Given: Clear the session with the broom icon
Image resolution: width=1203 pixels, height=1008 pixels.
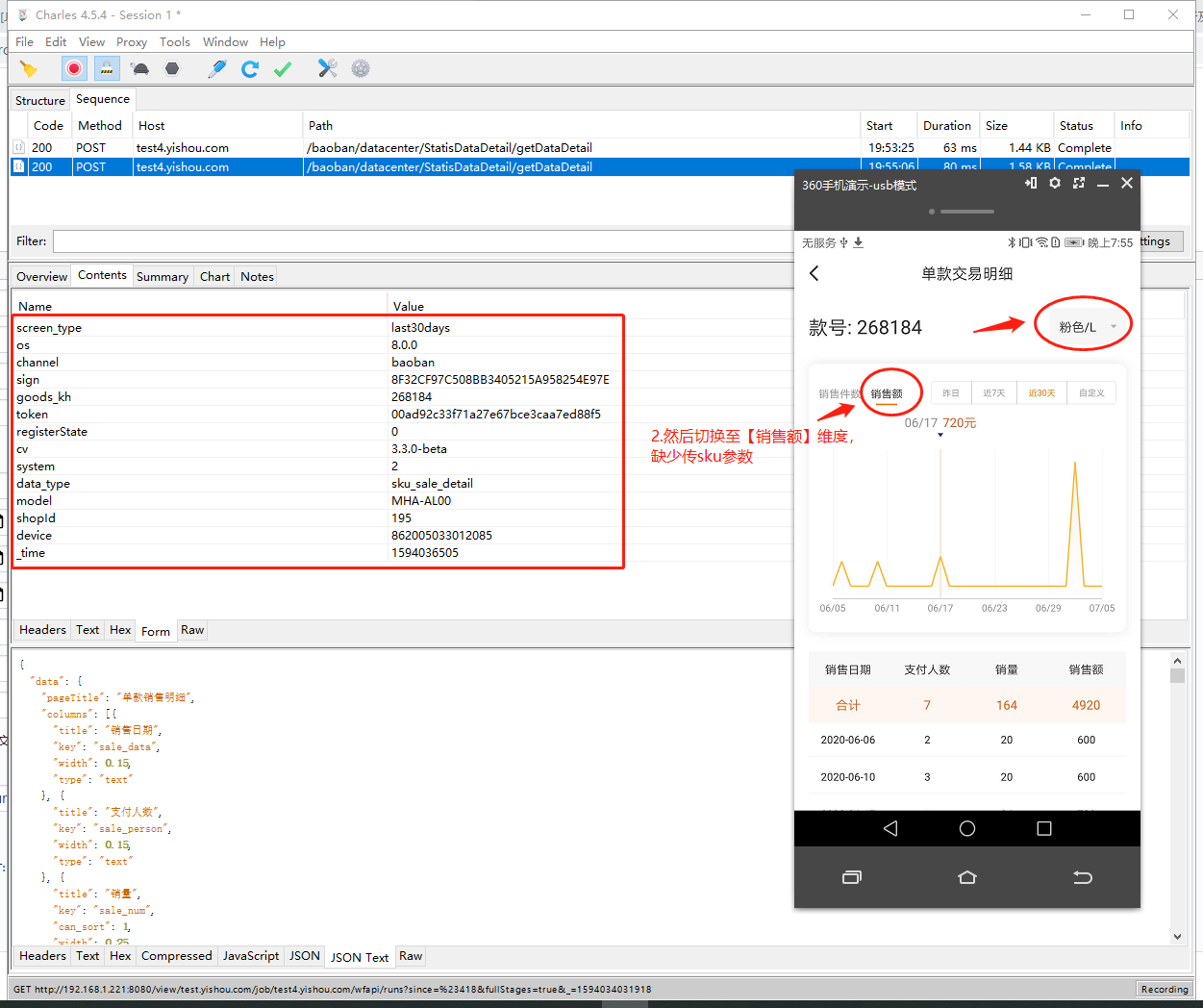Looking at the screenshot, I should [x=28, y=69].
